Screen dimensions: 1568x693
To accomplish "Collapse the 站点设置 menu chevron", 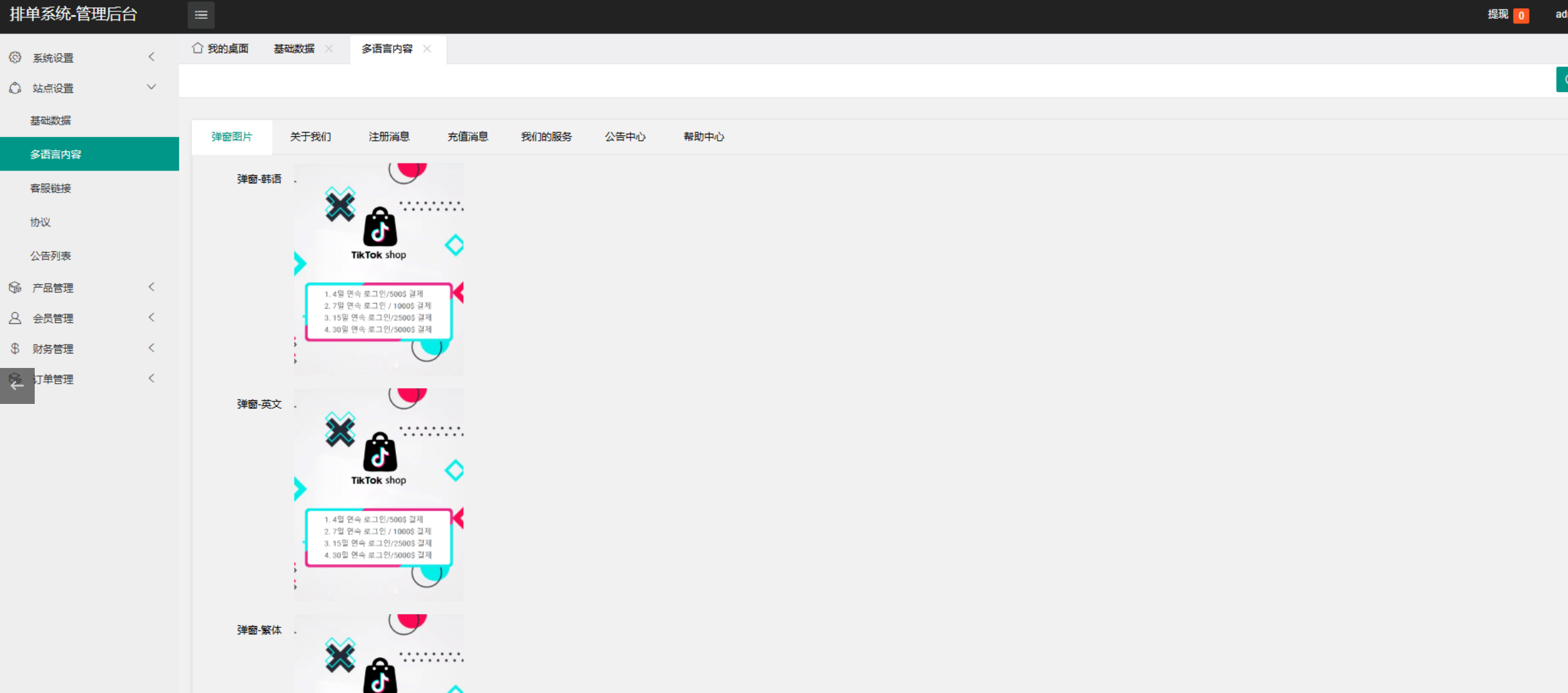I will point(151,87).
